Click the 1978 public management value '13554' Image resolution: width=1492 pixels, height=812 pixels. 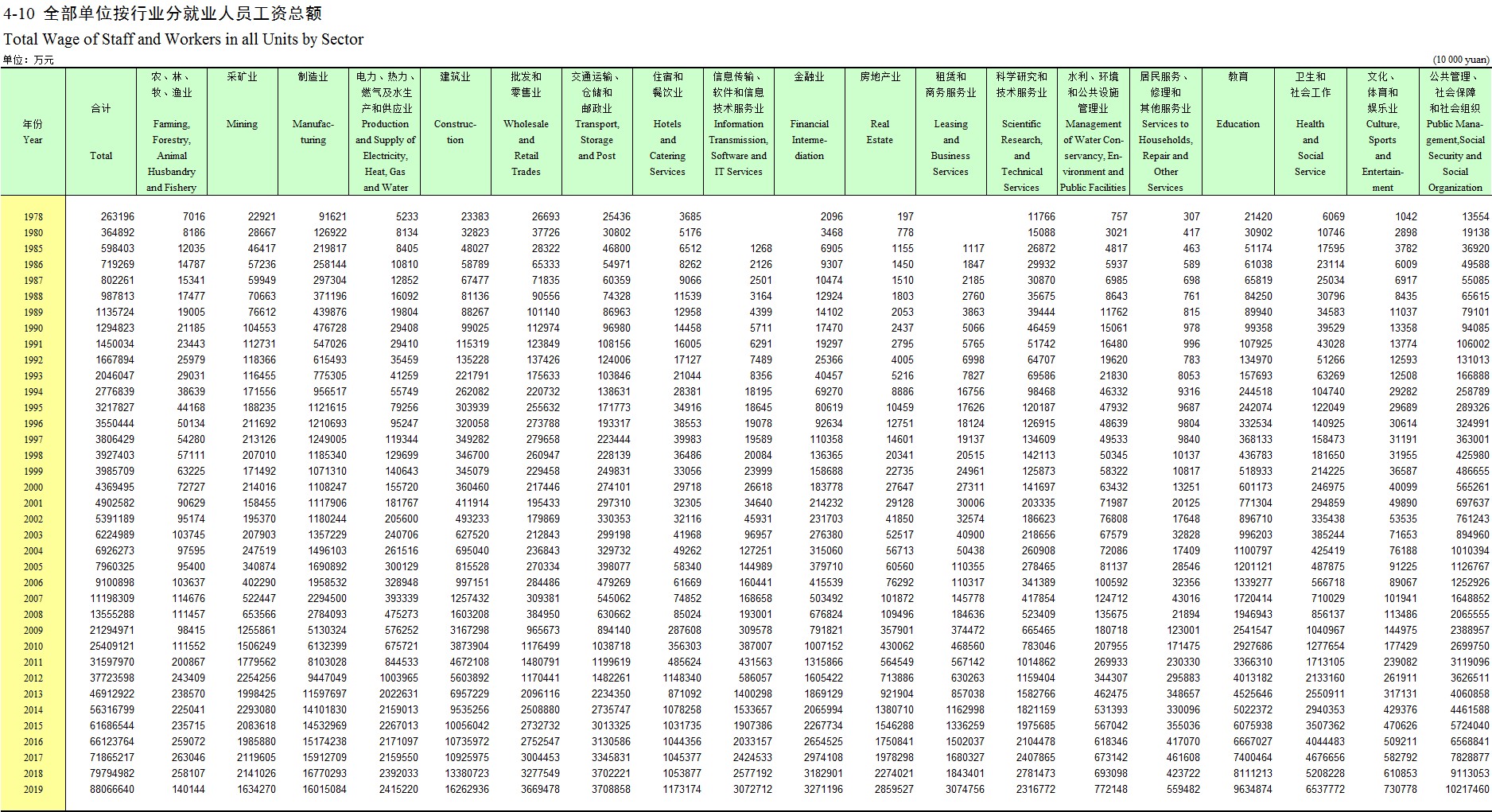[x=1476, y=216]
